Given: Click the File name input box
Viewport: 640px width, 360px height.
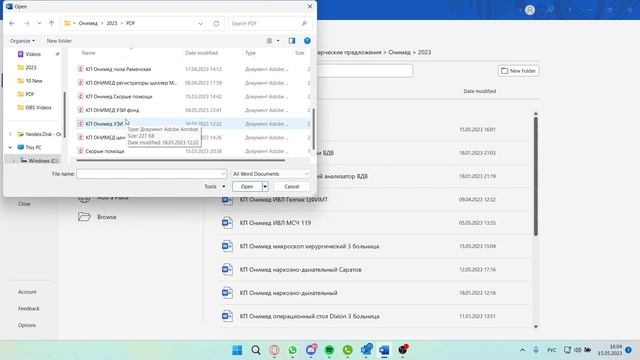Looking at the screenshot, I should click(151, 174).
